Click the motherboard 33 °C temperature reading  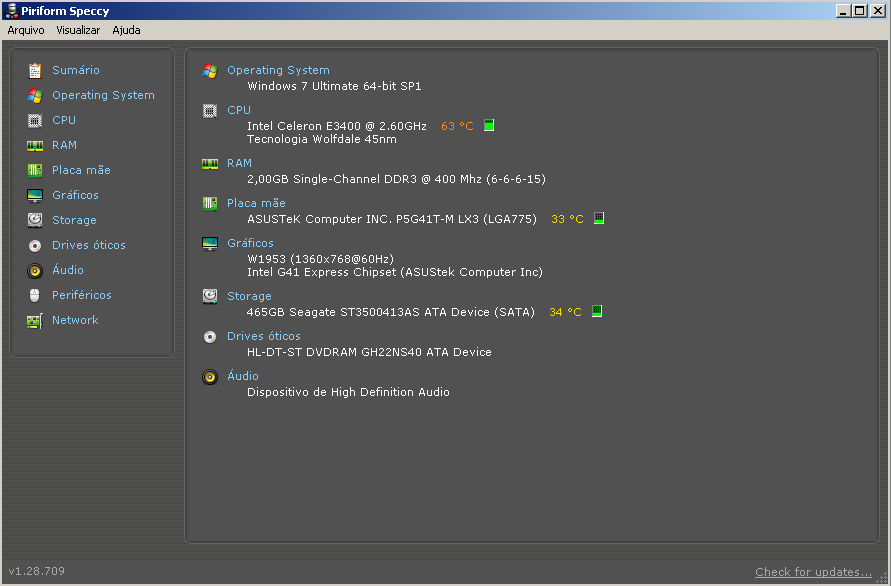coord(567,219)
